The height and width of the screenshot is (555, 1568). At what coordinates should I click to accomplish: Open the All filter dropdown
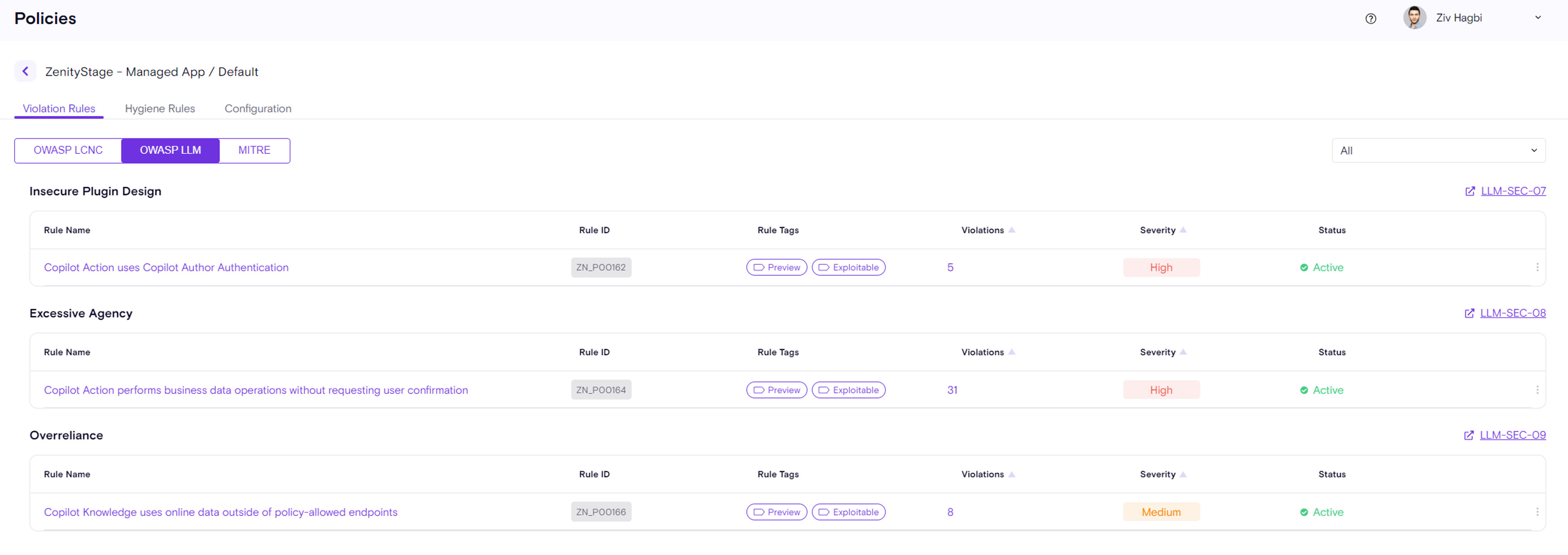tap(1438, 150)
